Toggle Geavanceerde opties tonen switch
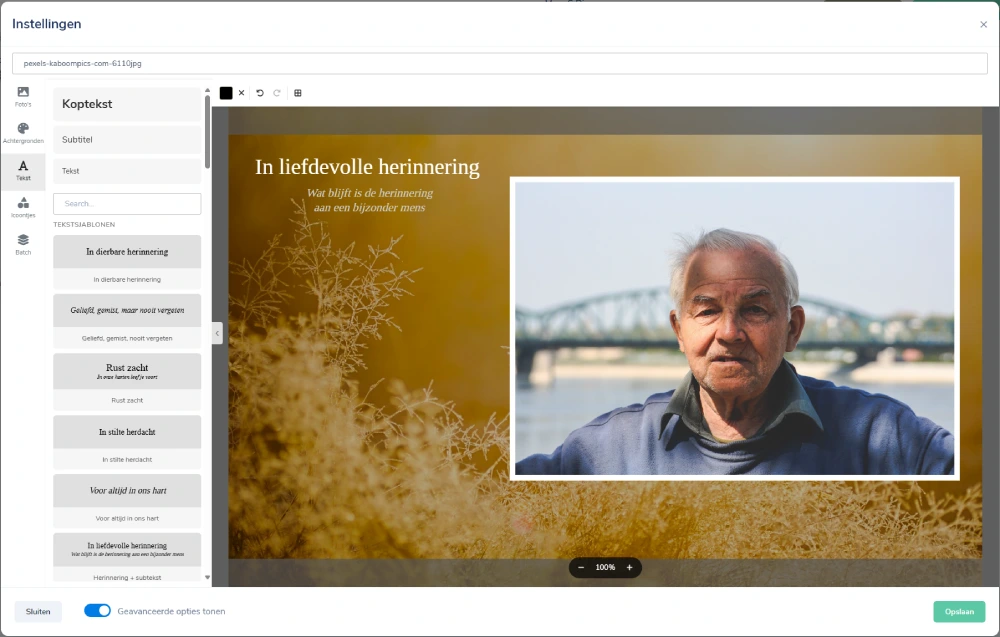Screen dimensions: 1000x637 tap(97, 611)
